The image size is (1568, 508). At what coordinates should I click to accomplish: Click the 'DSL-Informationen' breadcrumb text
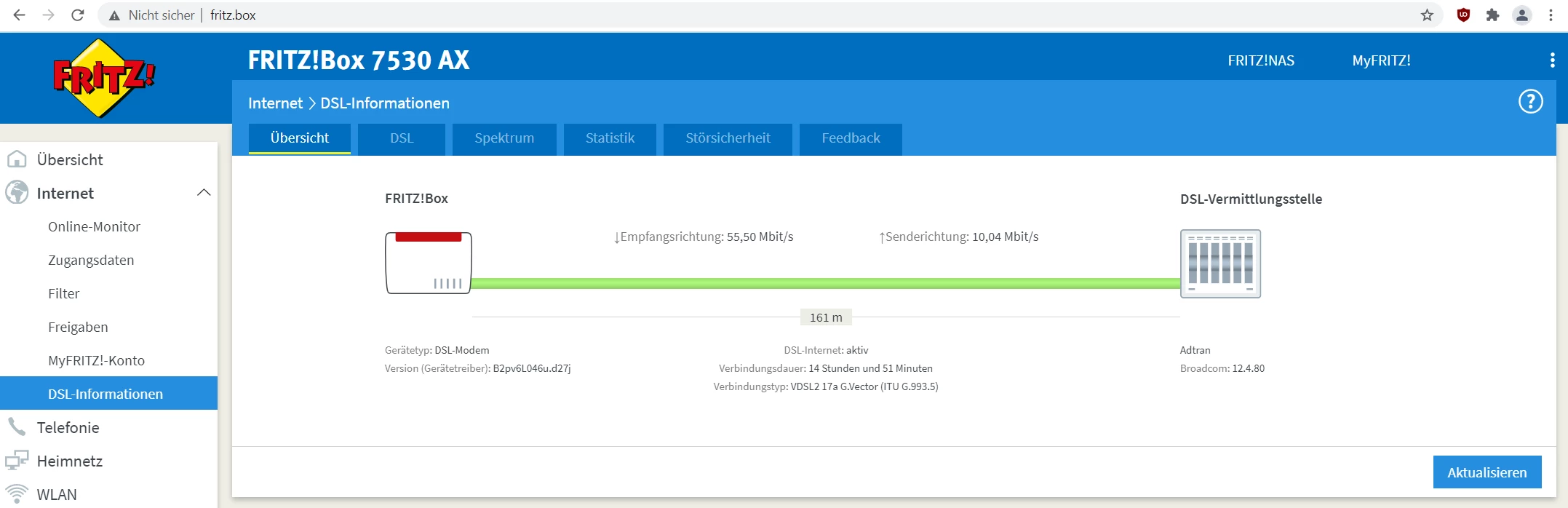[385, 103]
